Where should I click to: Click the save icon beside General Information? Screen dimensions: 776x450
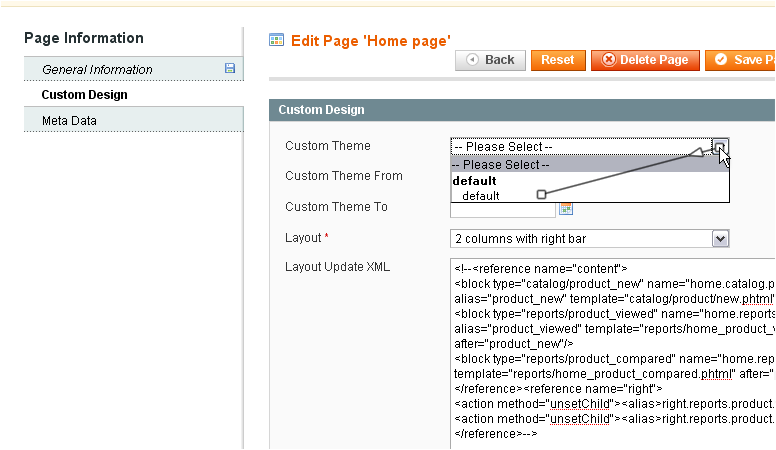click(230, 69)
